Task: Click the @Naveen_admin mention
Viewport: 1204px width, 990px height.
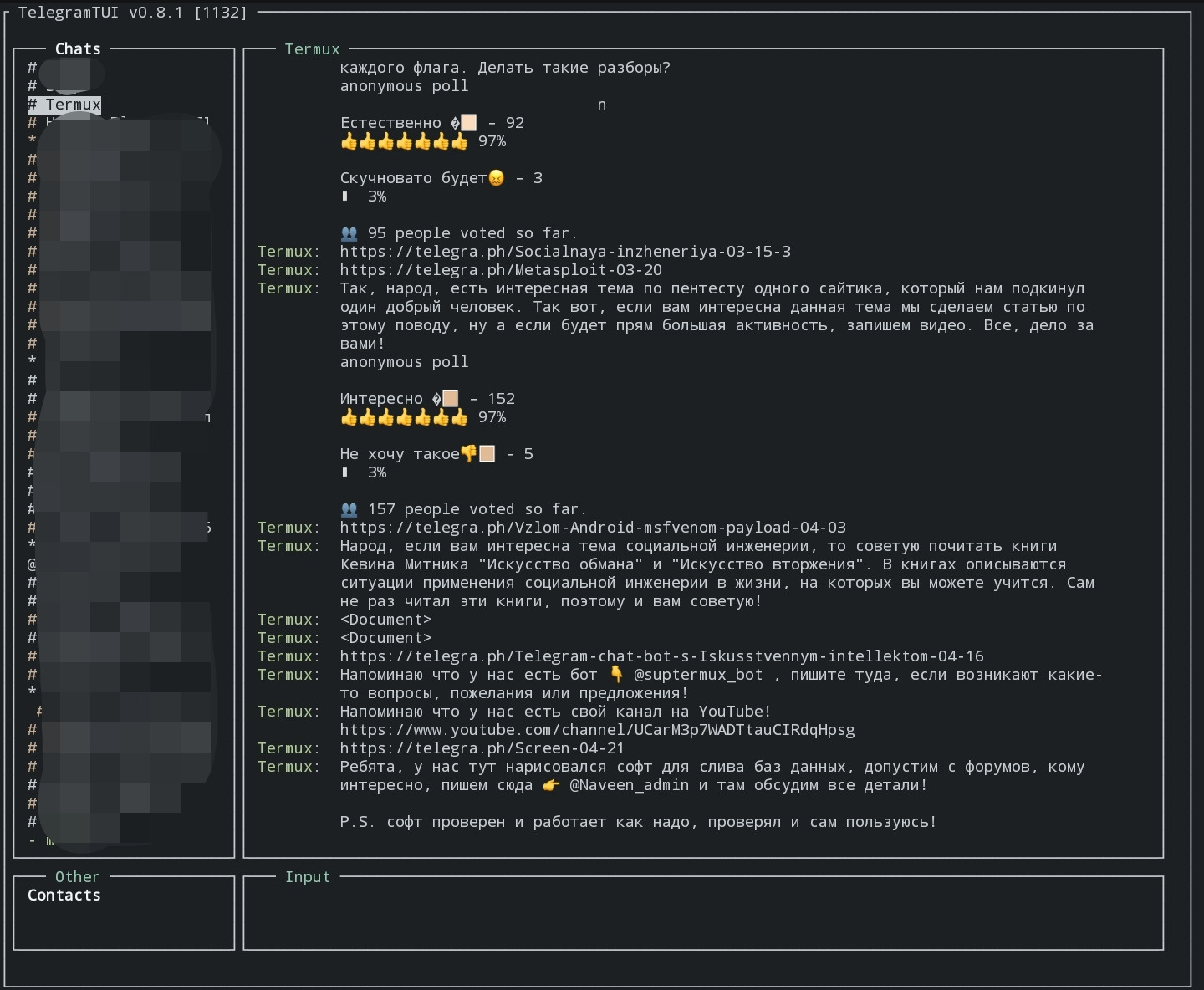Action: pos(630,785)
